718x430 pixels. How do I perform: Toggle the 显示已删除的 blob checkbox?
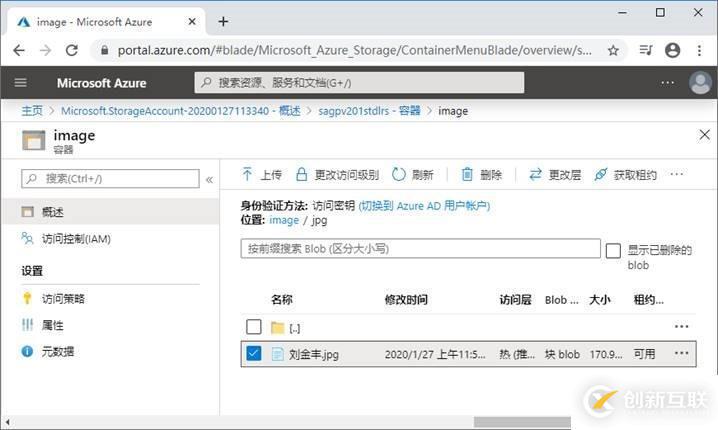(613, 250)
